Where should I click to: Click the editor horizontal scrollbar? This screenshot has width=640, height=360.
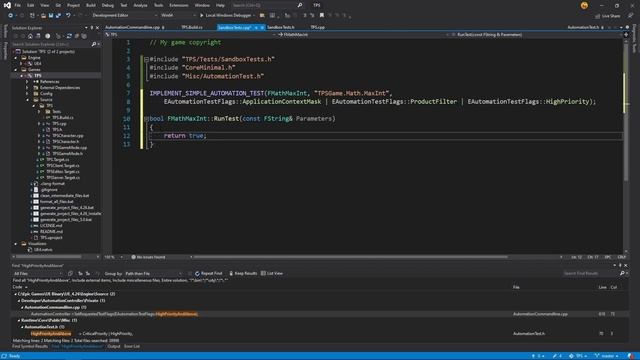pyautogui.click(x=351, y=257)
